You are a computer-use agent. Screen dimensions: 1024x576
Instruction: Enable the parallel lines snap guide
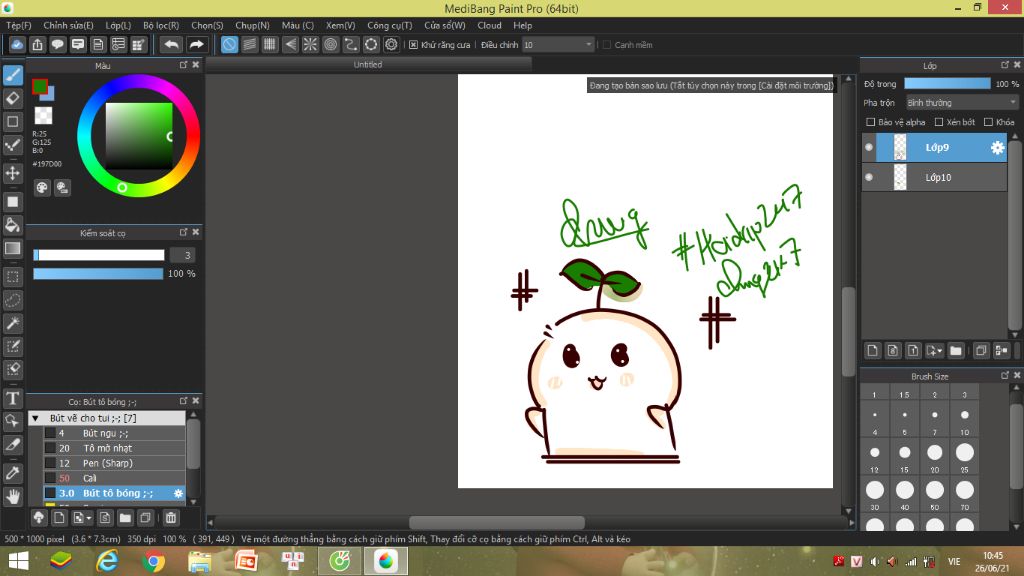tap(249, 44)
